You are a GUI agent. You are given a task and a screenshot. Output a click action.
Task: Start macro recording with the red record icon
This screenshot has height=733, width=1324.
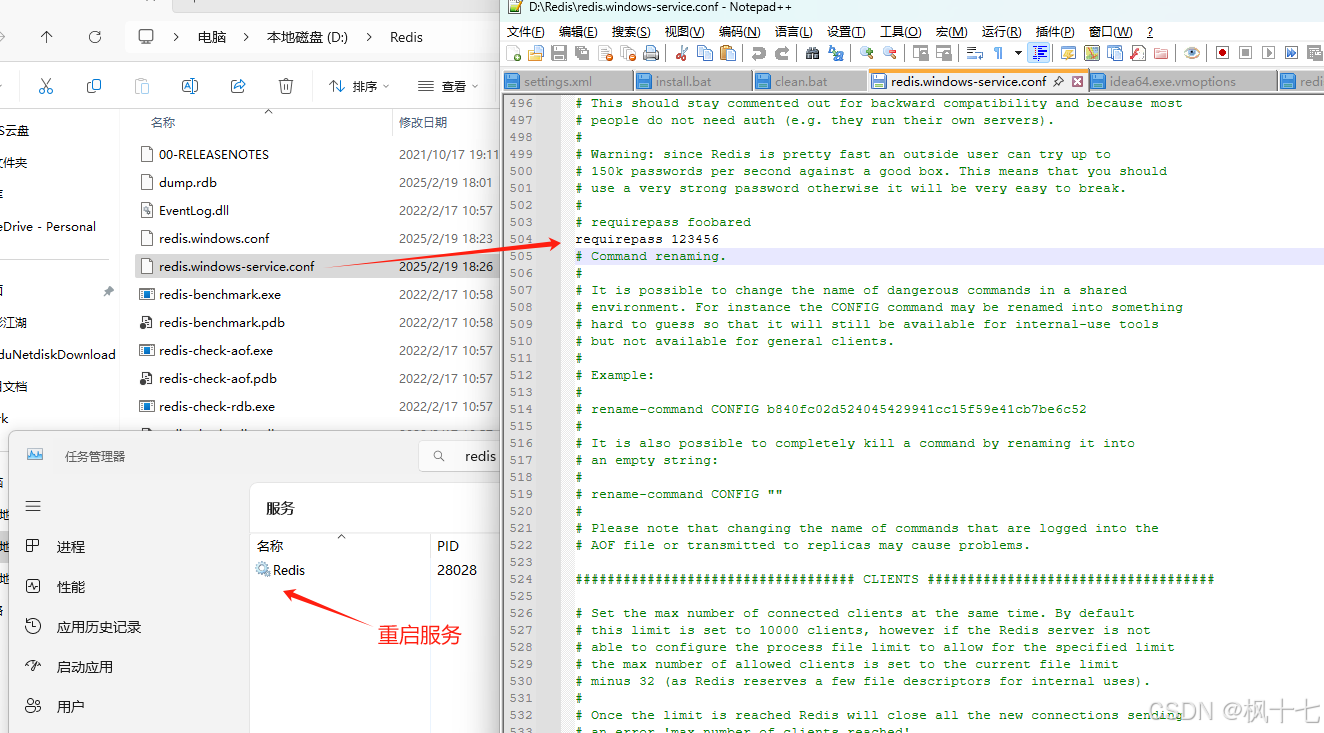[x=1222, y=53]
